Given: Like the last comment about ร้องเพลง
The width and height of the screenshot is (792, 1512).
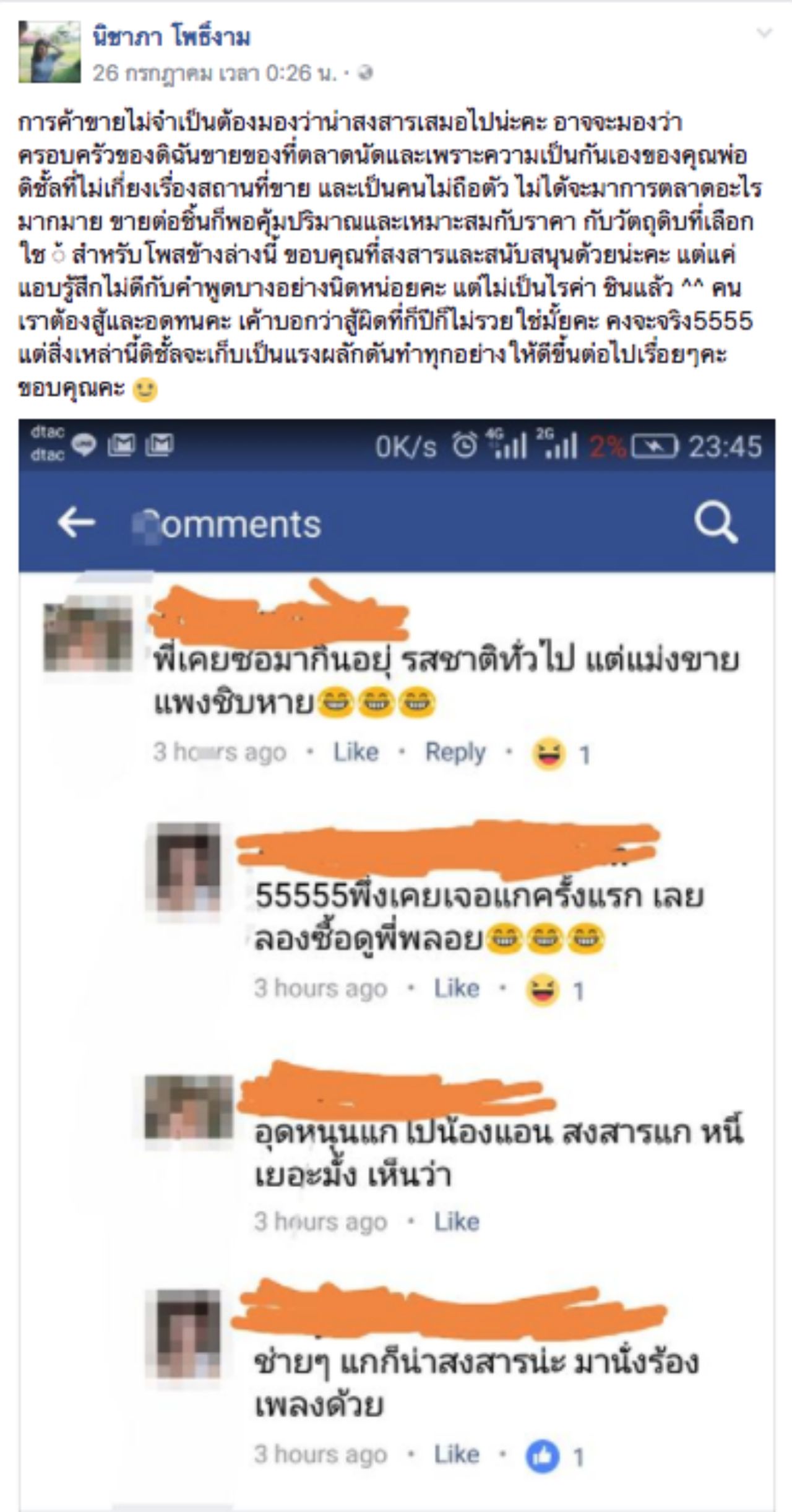Looking at the screenshot, I should coord(457,1454).
